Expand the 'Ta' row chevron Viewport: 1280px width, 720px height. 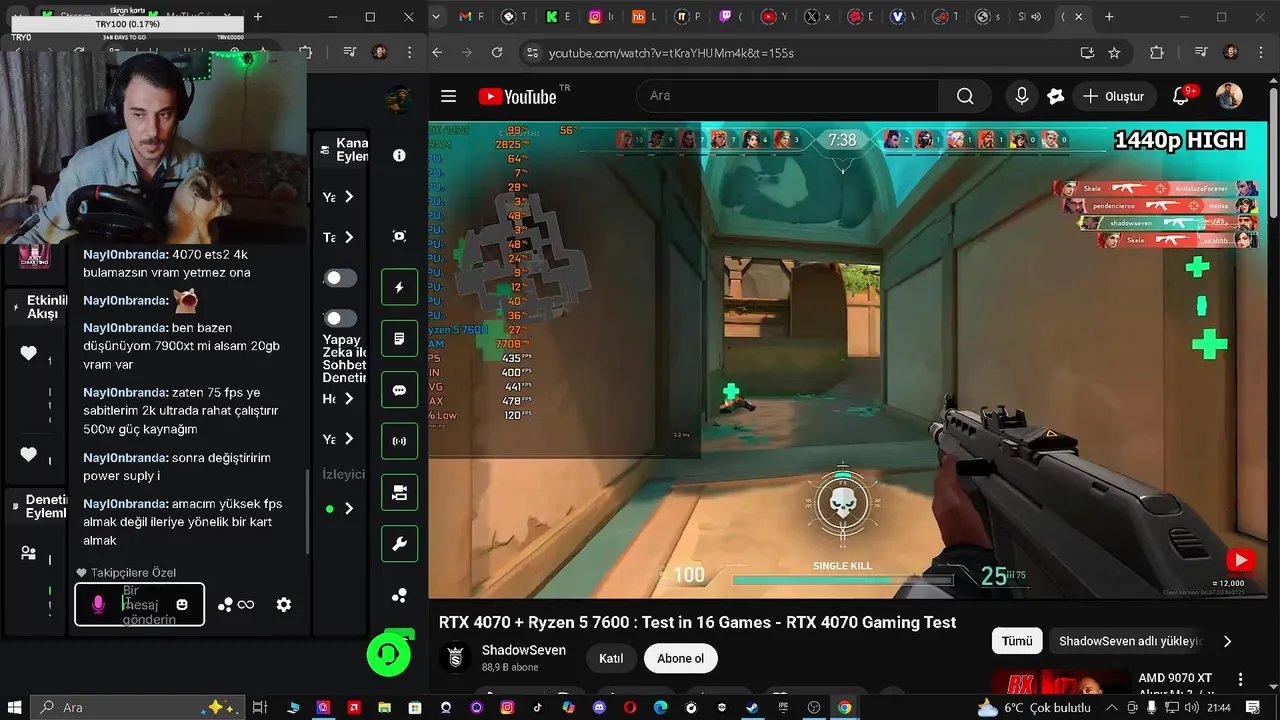coord(349,237)
